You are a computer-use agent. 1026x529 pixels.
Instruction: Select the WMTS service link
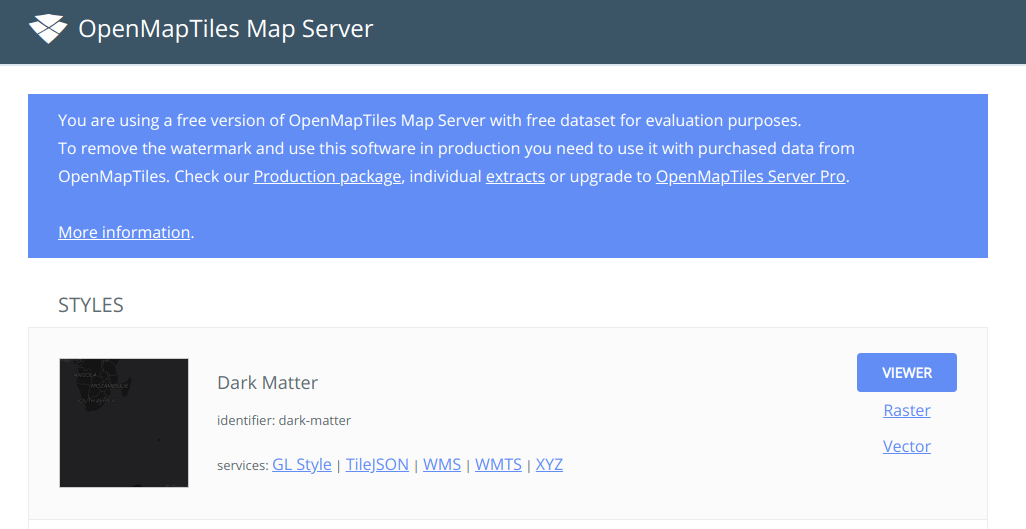coord(498,464)
